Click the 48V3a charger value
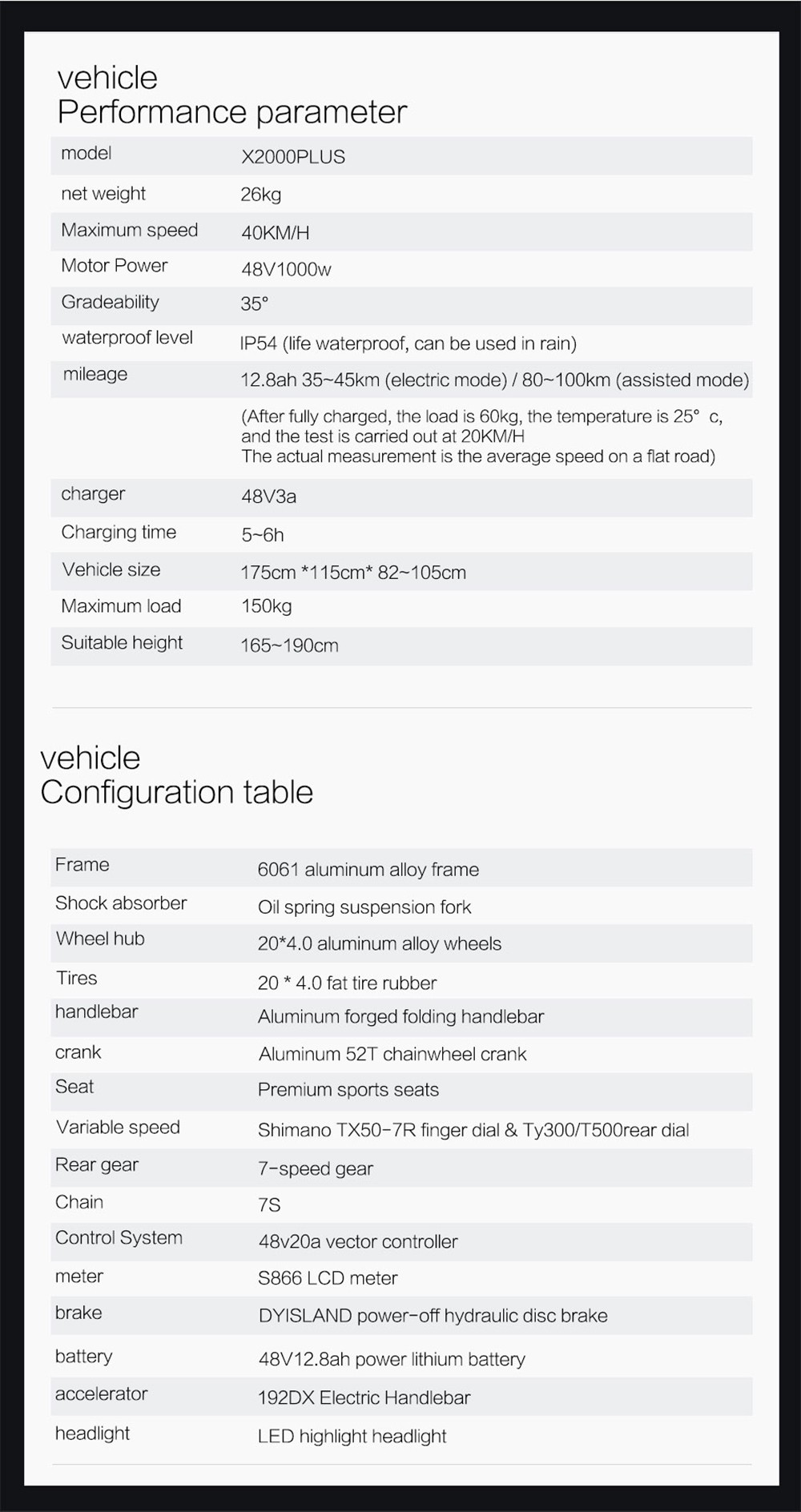This screenshot has width=801, height=1512. click(268, 497)
